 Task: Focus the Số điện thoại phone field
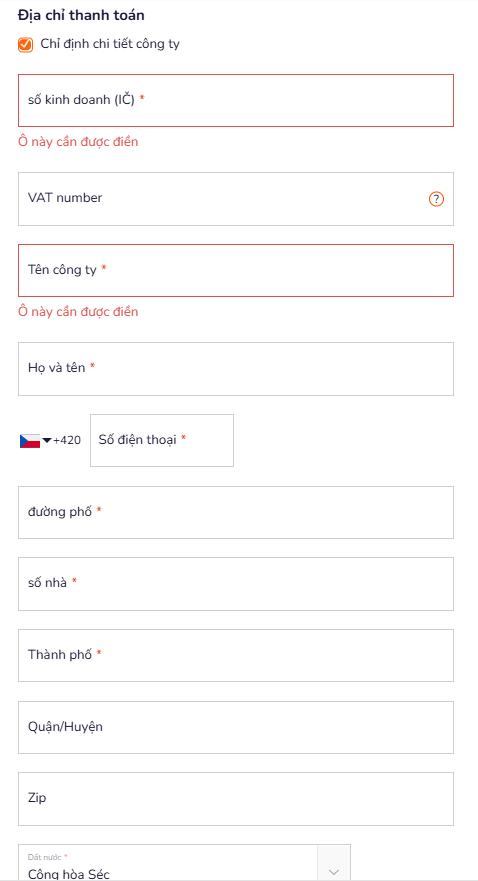coord(162,440)
